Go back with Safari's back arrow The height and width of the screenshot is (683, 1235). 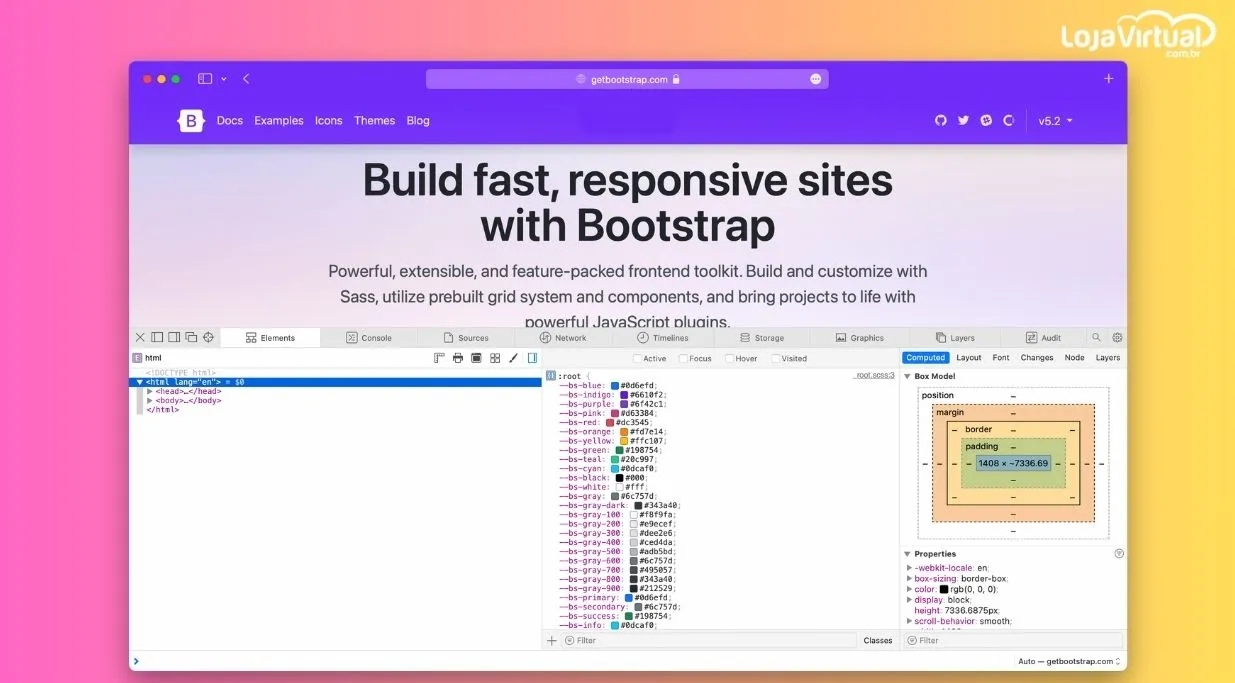pos(246,79)
